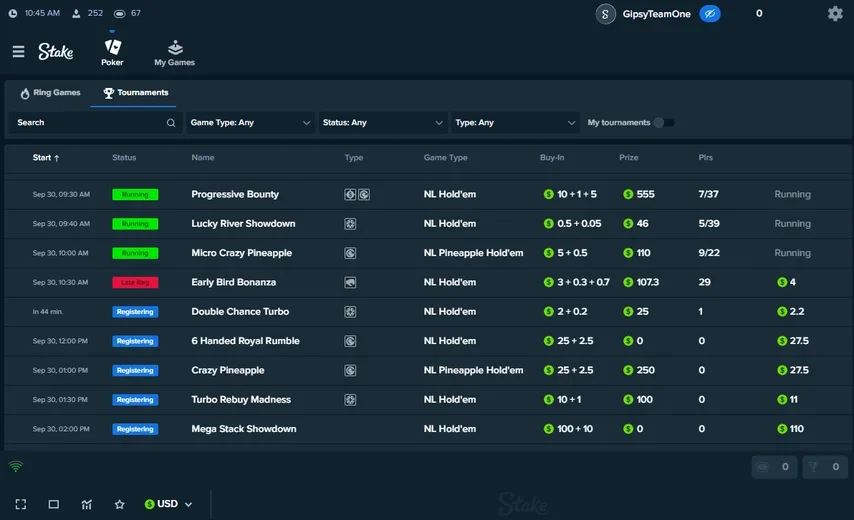Click the tables count icon

coord(119,13)
